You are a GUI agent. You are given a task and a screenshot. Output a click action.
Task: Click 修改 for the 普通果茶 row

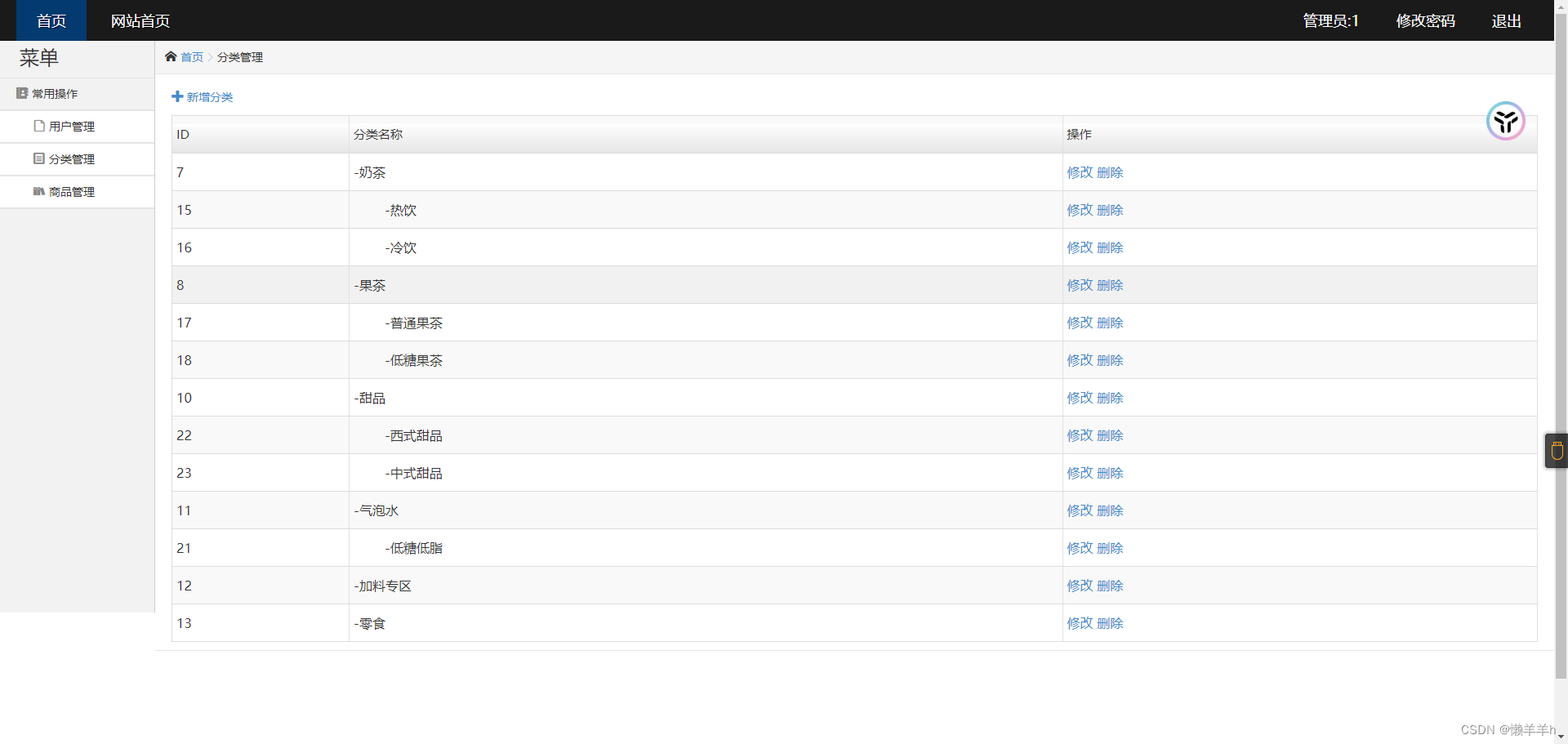pos(1080,323)
